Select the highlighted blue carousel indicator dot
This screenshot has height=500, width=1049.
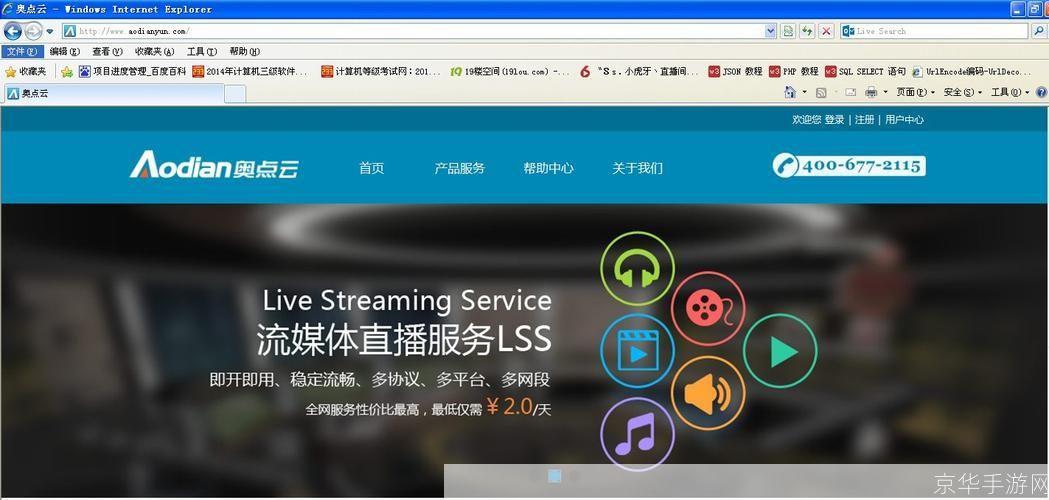pos(555,477)
